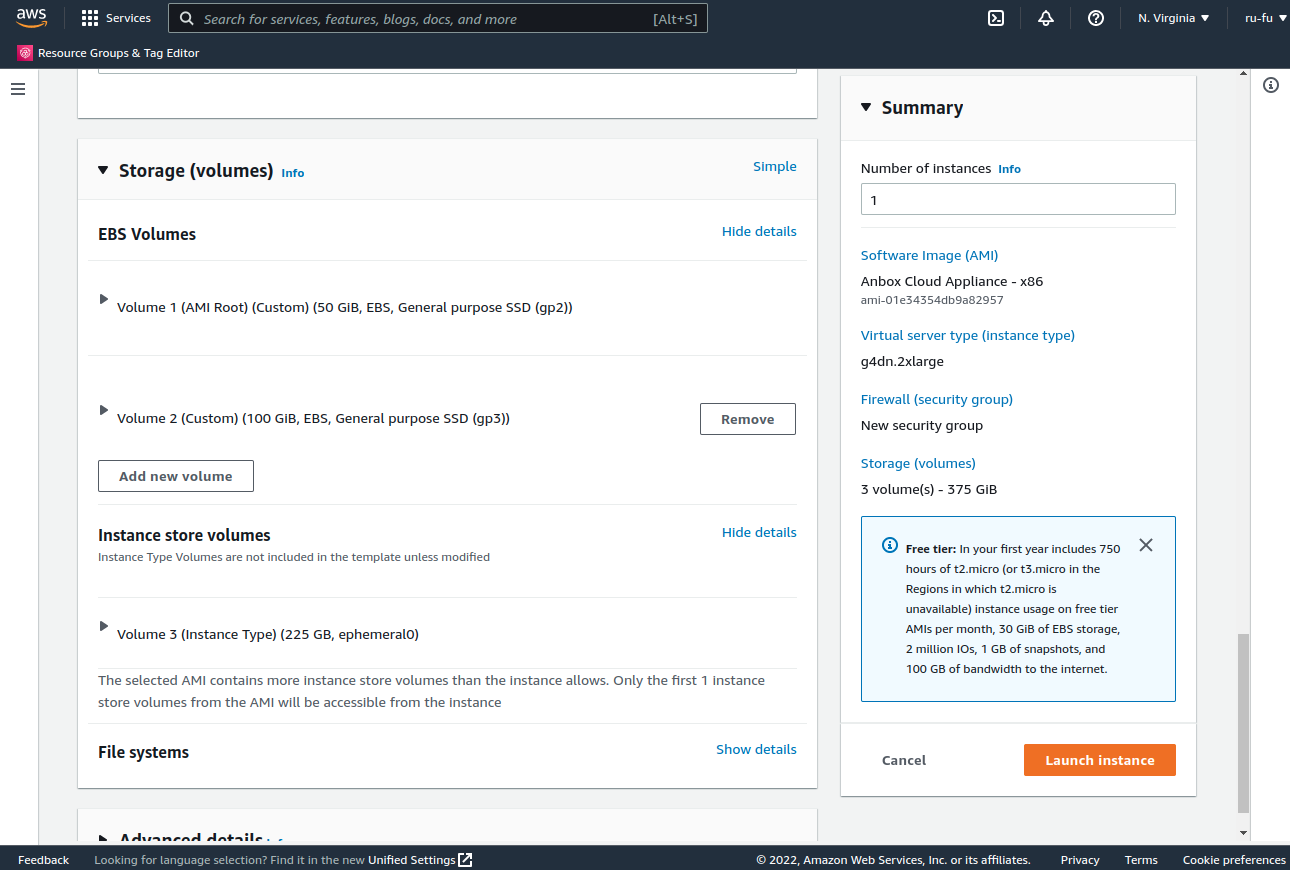1290x870 pixels.
Task: Remove Volume 2
Action: click(x=748, y=419)
